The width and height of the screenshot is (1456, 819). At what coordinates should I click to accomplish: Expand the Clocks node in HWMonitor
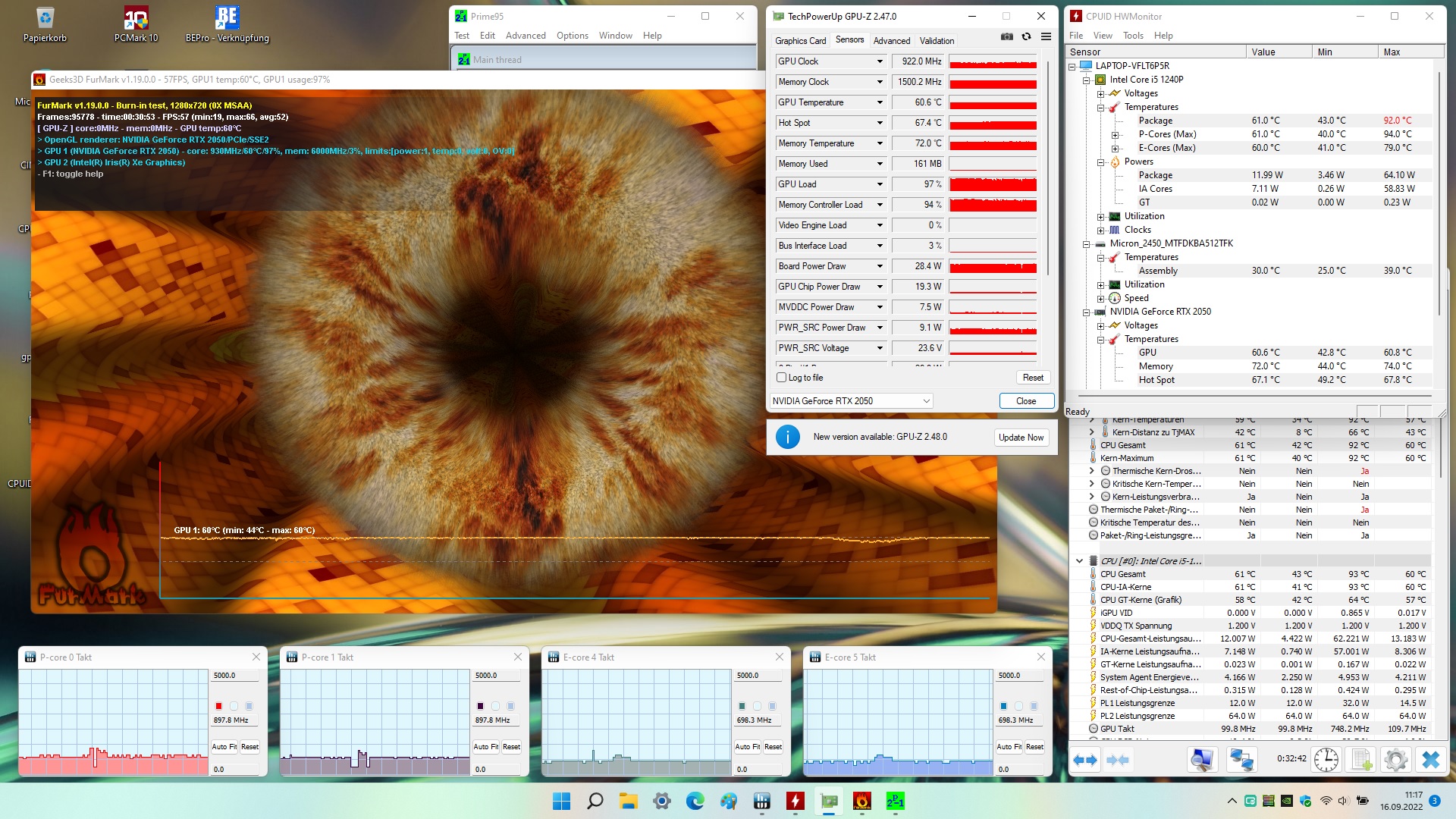[1100, 230]
